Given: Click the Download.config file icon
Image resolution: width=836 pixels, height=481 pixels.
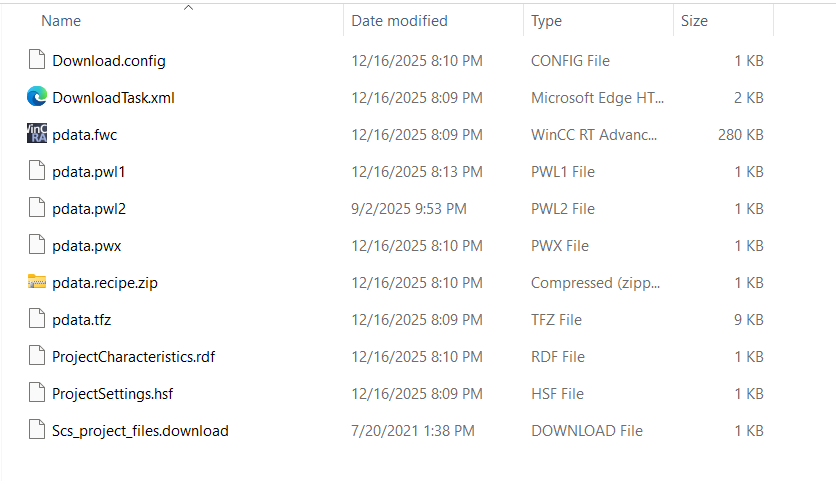Looking at the screenshot, I should click(x=37, y=60).
